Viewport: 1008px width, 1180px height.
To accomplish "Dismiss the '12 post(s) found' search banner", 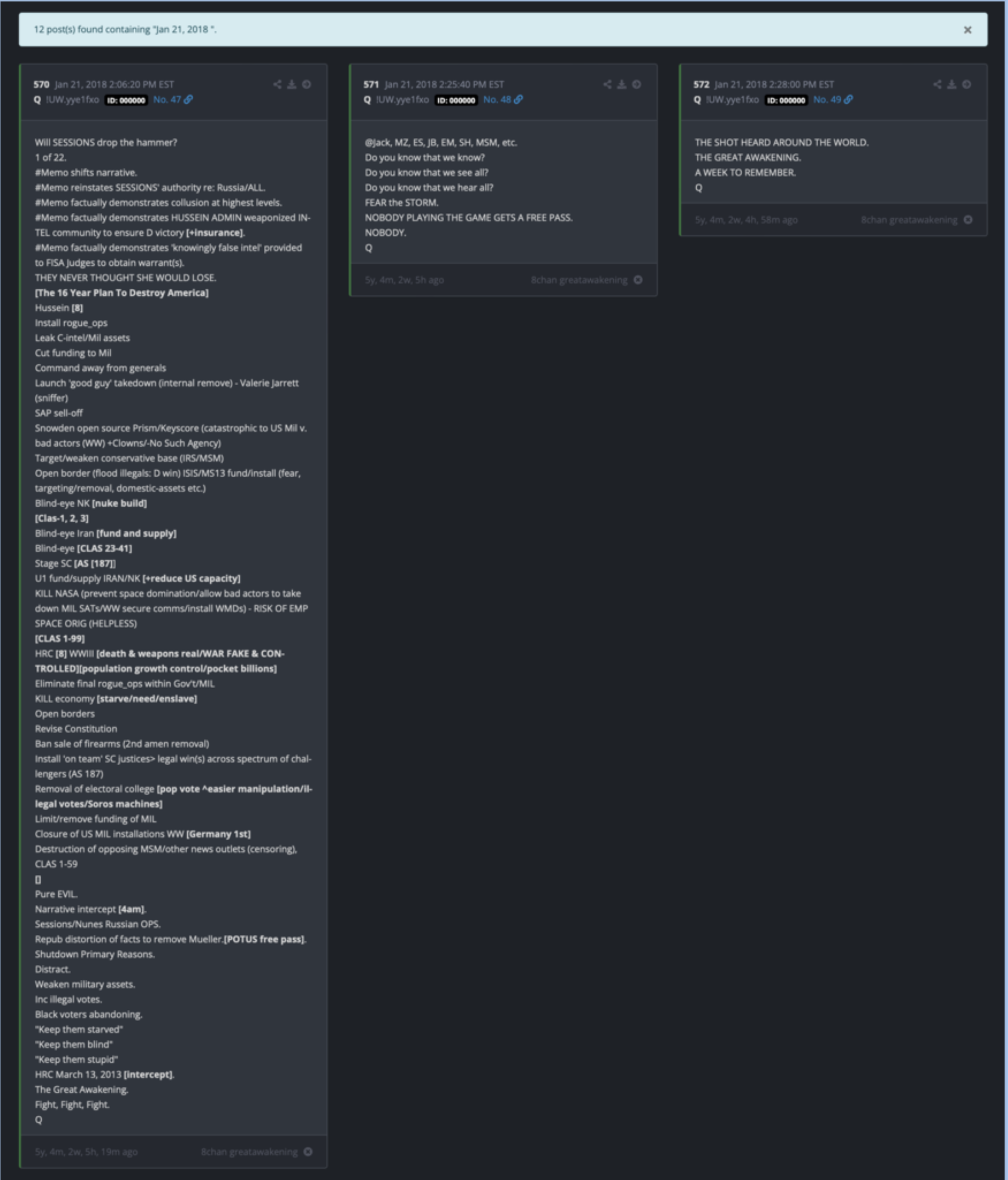I will [967, 29].
